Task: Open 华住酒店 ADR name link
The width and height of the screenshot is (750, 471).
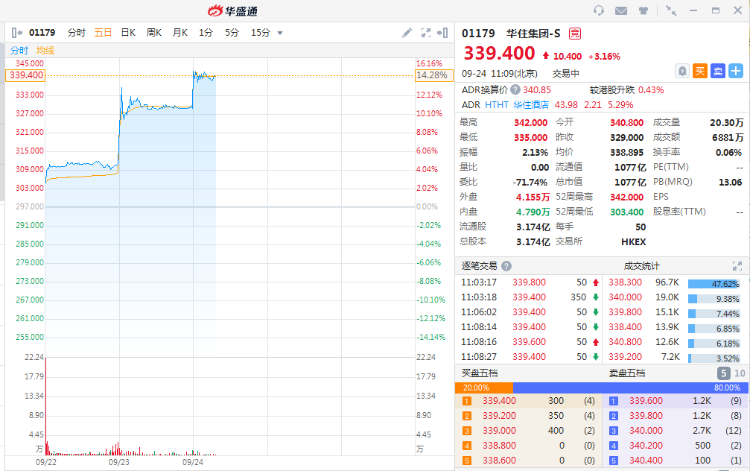Action: pyautogui.click(x=531, y=105)
